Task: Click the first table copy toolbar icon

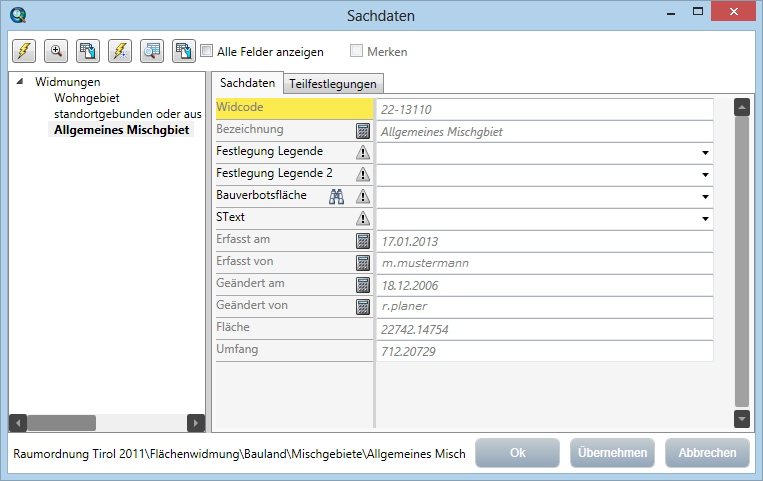Action: click(88, 51)
